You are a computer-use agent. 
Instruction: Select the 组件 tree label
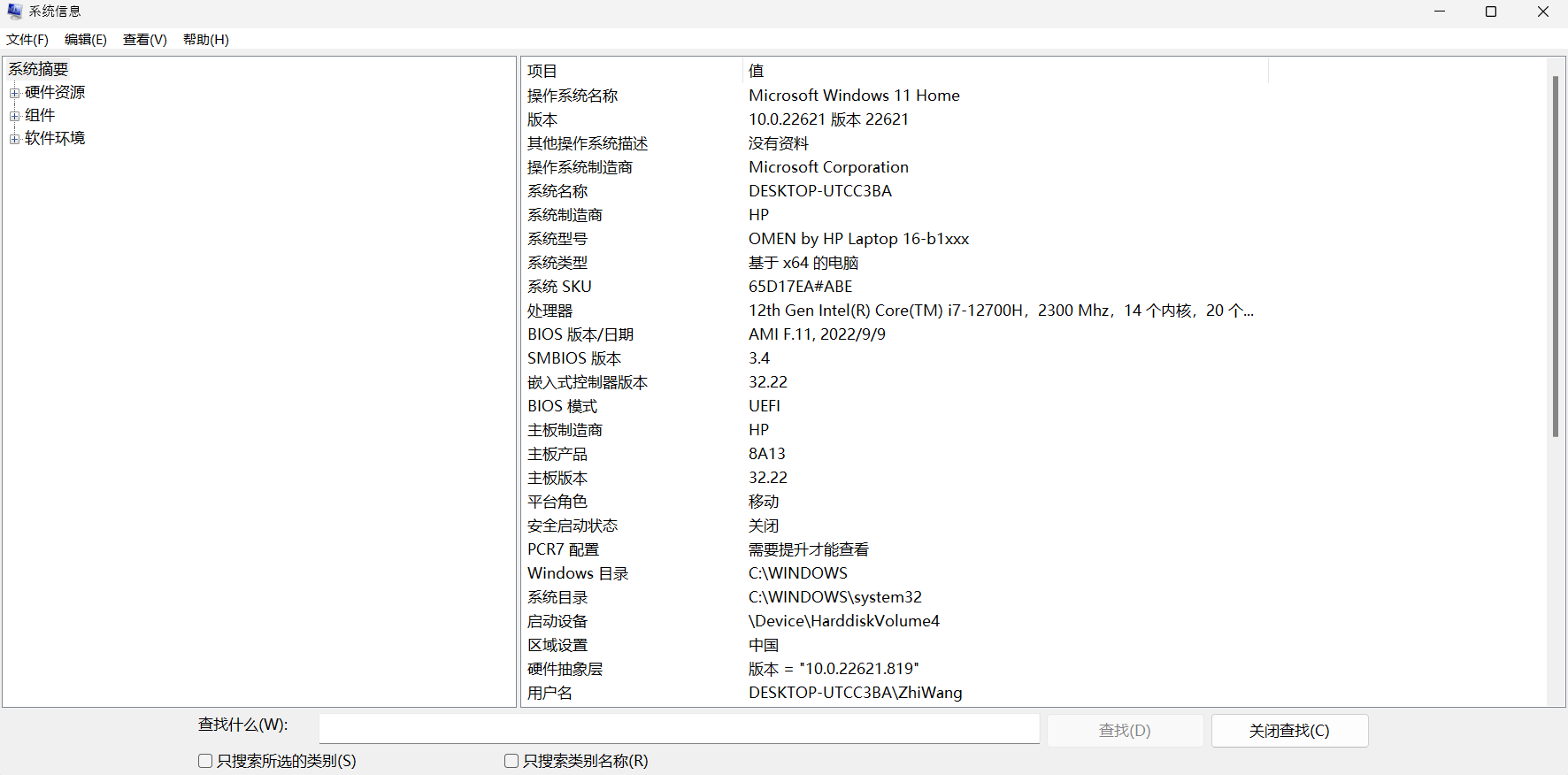point(40,115)
